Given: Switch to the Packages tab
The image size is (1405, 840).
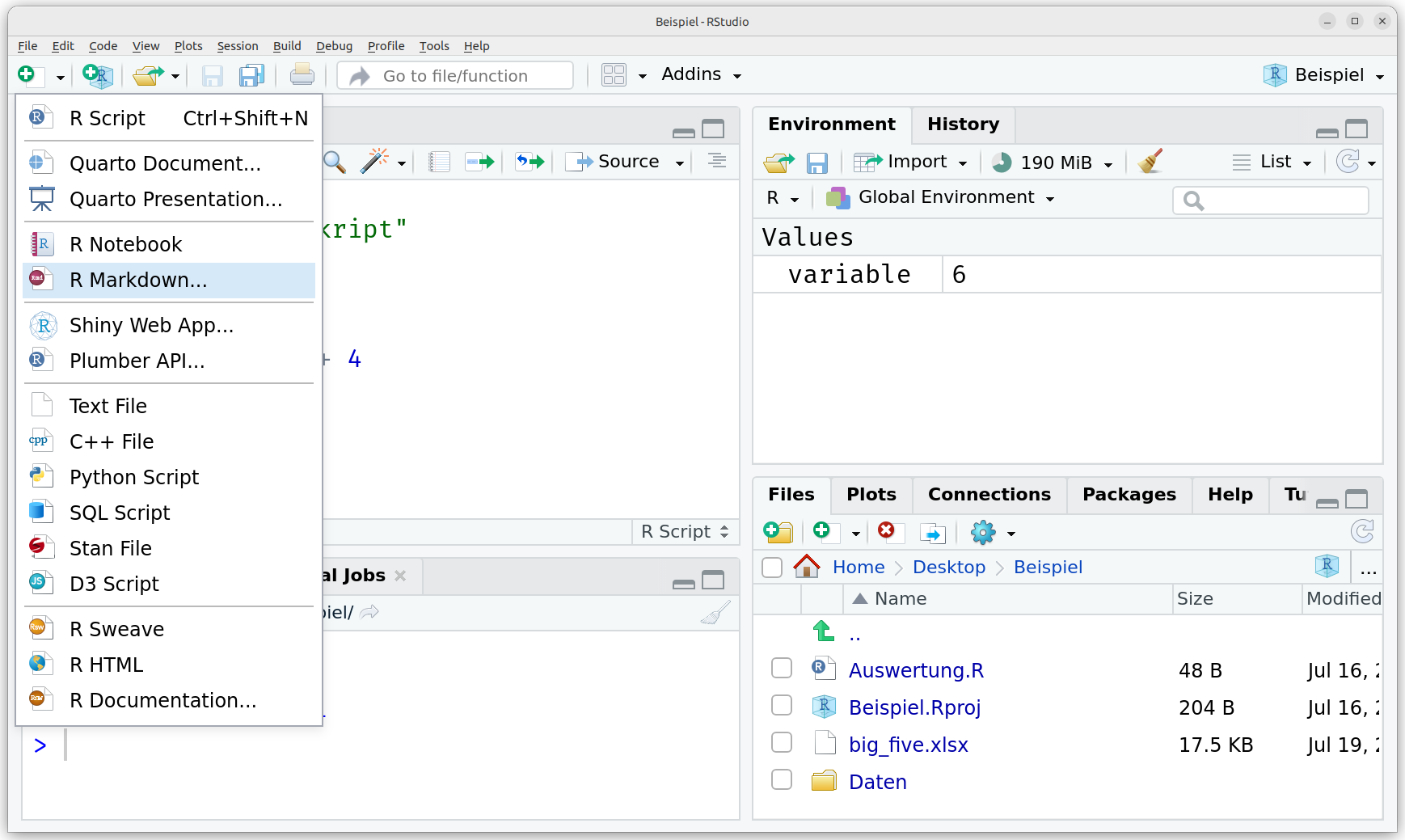Looking at the screenshot, I should (x=1129, y=495).
